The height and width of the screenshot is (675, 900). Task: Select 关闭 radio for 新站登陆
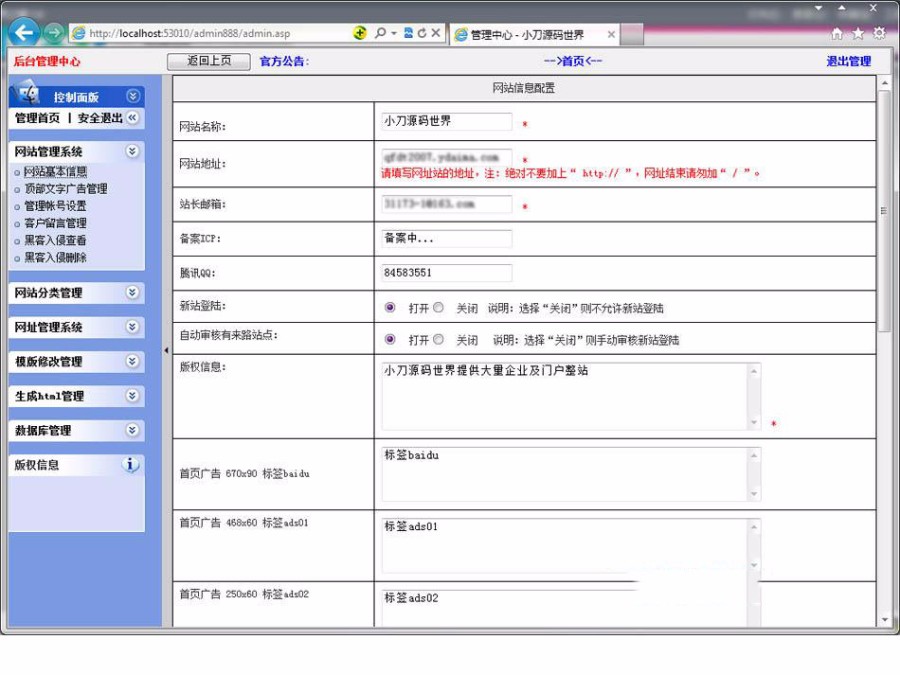439,307
